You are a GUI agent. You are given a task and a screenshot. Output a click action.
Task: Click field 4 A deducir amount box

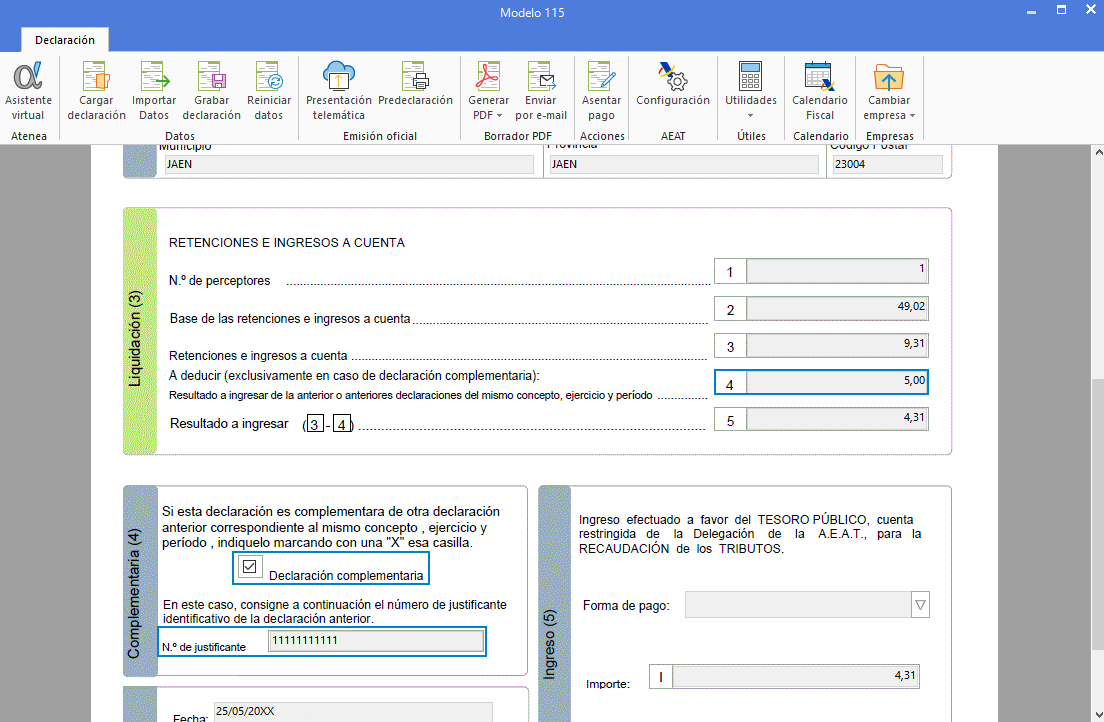(x=837, y=381)
